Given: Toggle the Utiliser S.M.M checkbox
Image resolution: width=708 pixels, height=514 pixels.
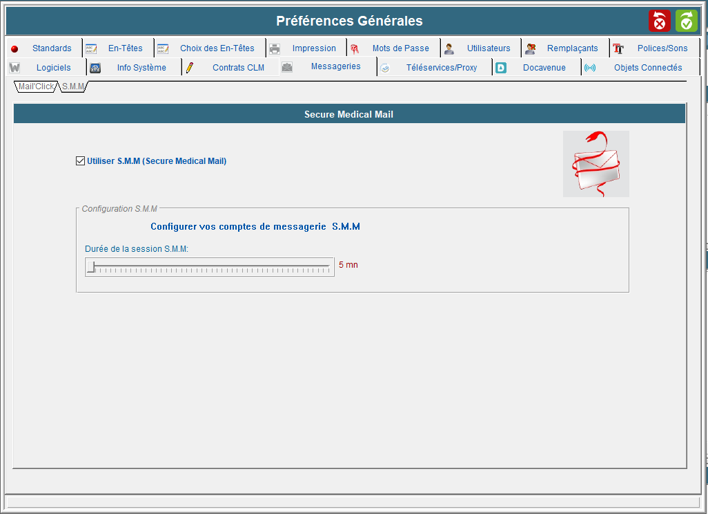Looking at the screenshot, I should pyautogui.click(x=81, y=160).
